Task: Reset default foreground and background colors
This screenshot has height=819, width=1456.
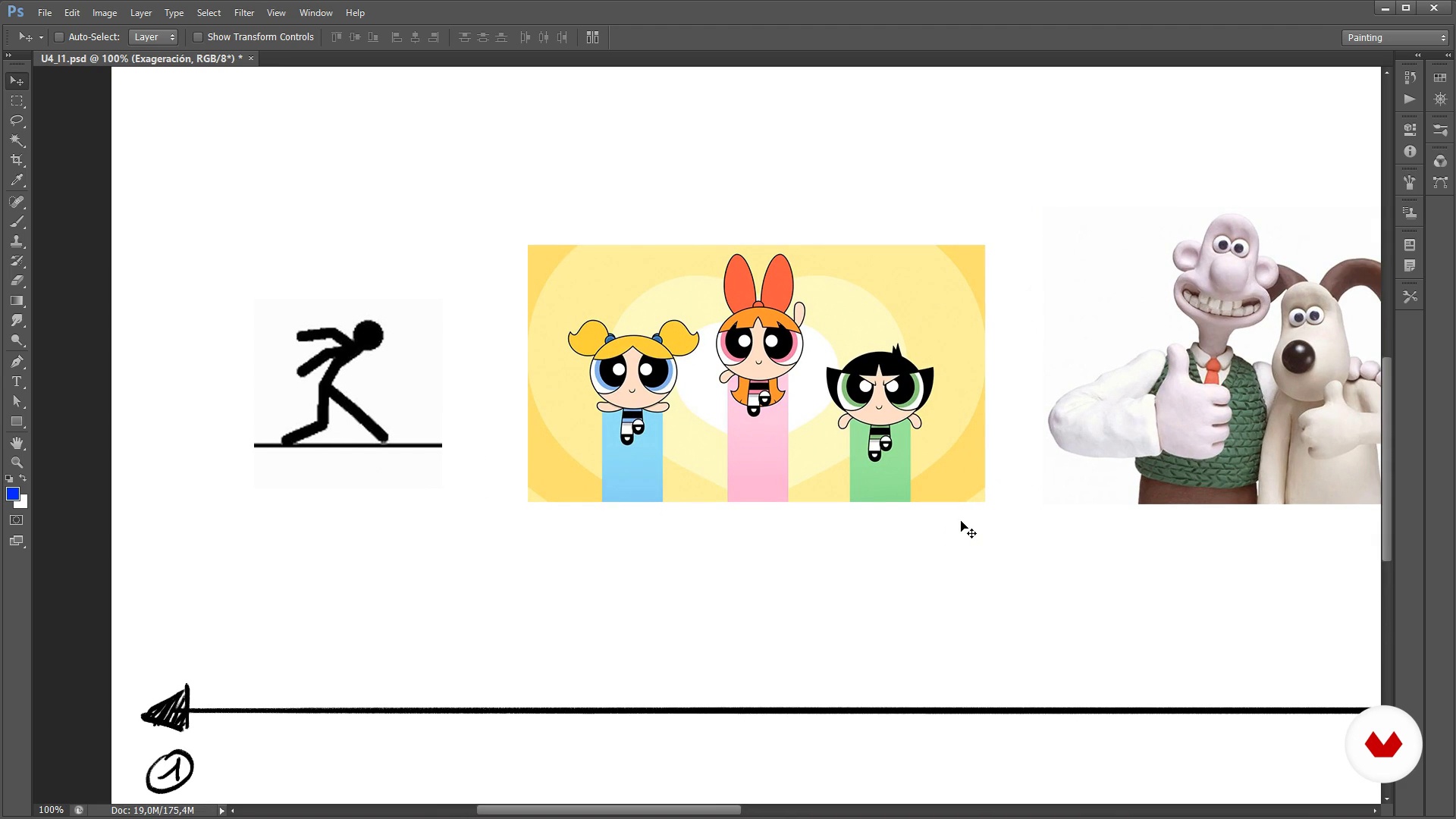Action: pos(9,479)
